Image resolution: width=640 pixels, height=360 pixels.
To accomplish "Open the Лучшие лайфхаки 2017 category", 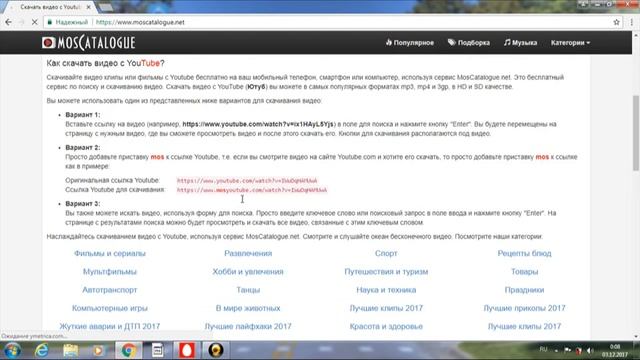I will point(248,327).
